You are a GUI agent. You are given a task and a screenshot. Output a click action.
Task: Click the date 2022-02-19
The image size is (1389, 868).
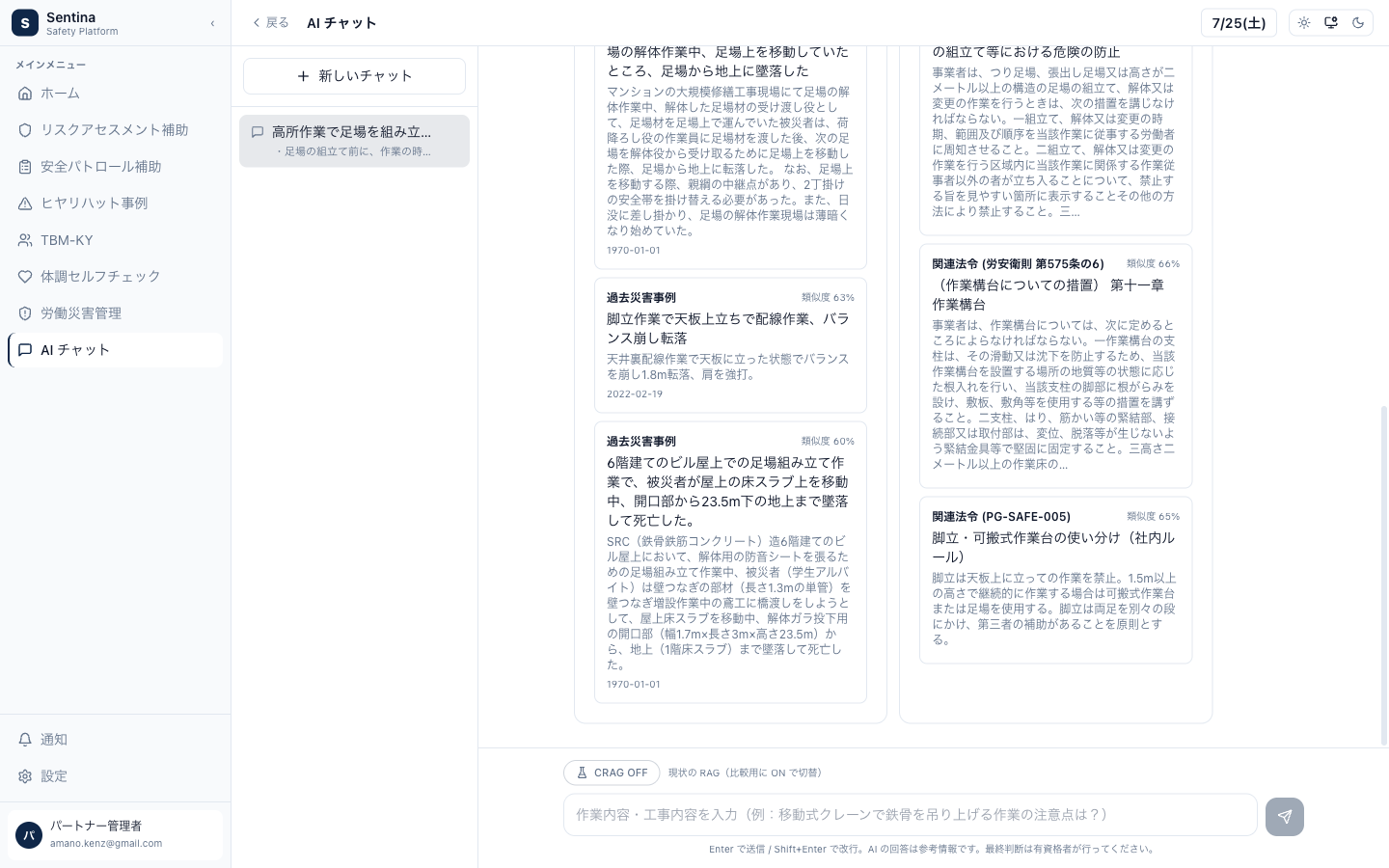click(634, 394)
